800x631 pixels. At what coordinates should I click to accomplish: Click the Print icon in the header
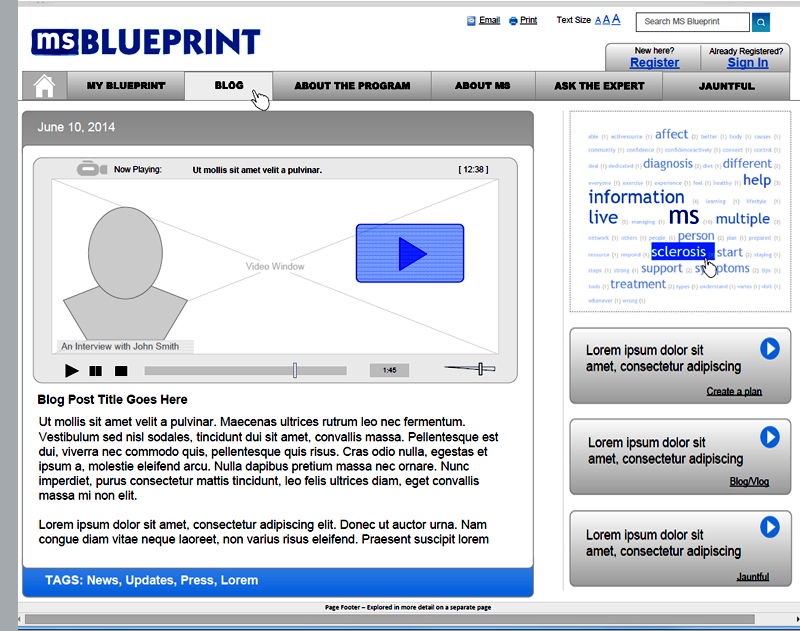coord(512,19)
